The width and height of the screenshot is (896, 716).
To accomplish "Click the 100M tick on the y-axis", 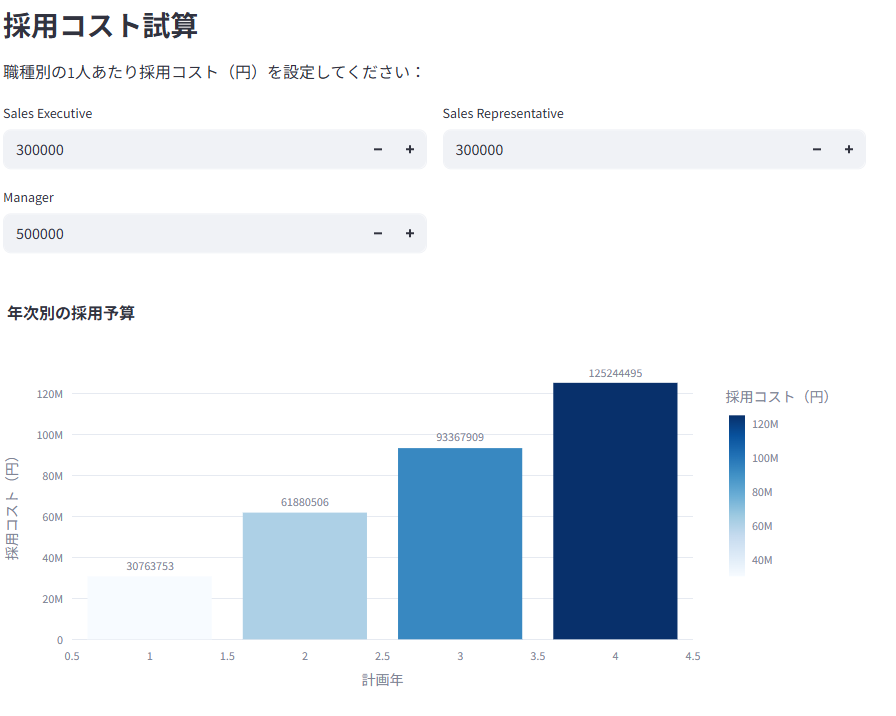I will coord(50,435).
